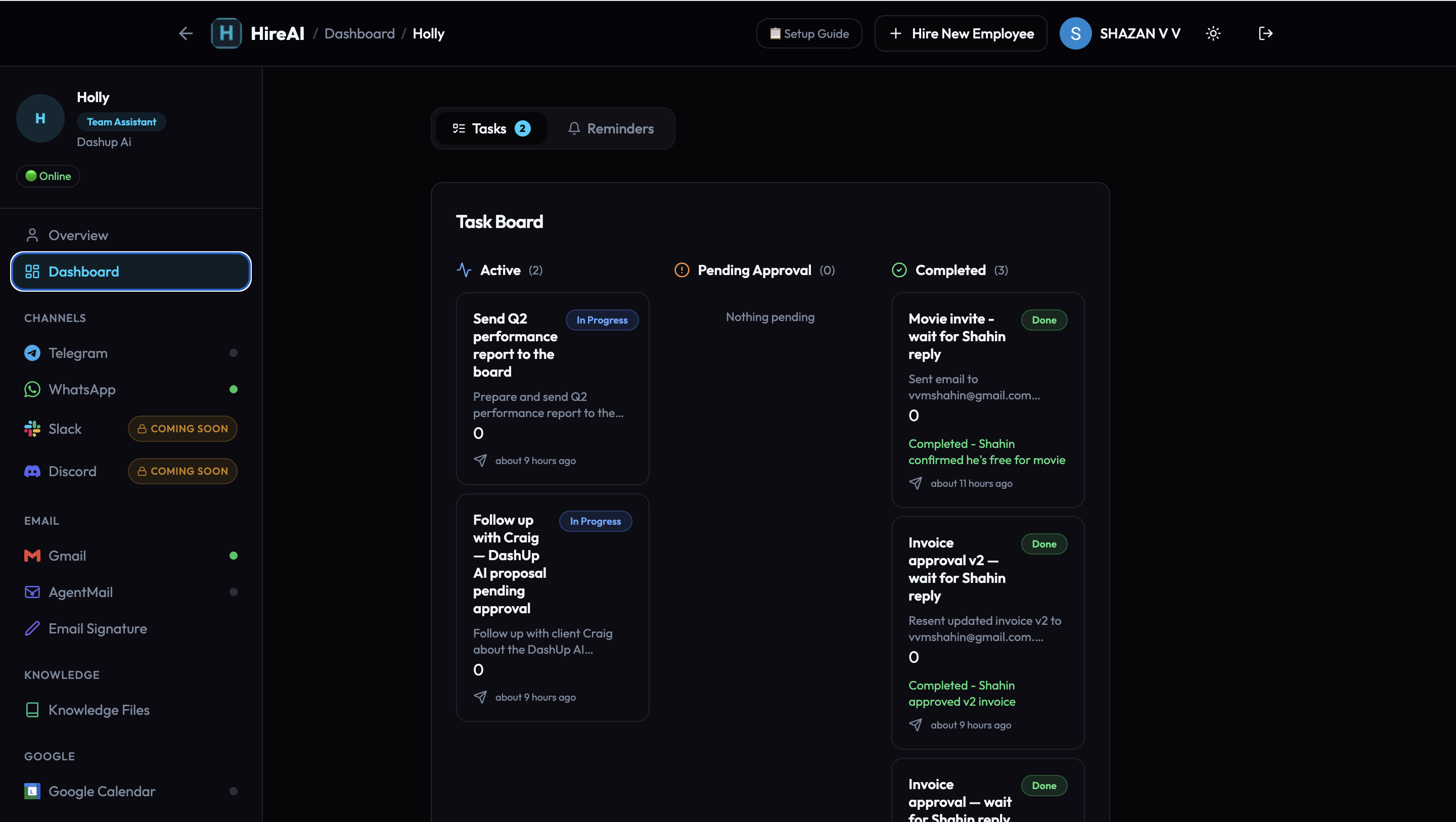
Task: Toggle the light/dark theme sun icon
Action: click(1213, 33)
